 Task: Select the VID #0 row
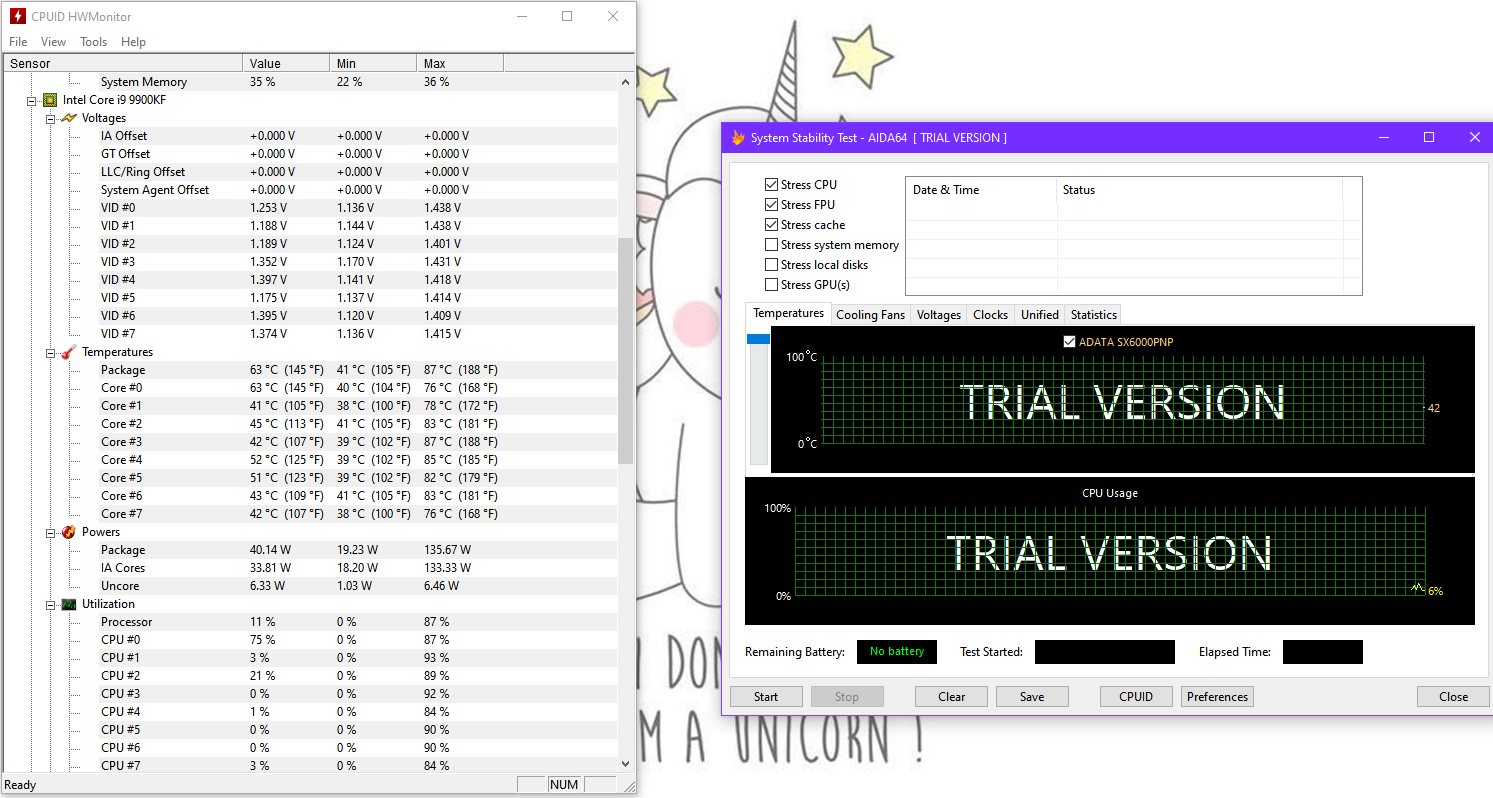click(310, 208)
